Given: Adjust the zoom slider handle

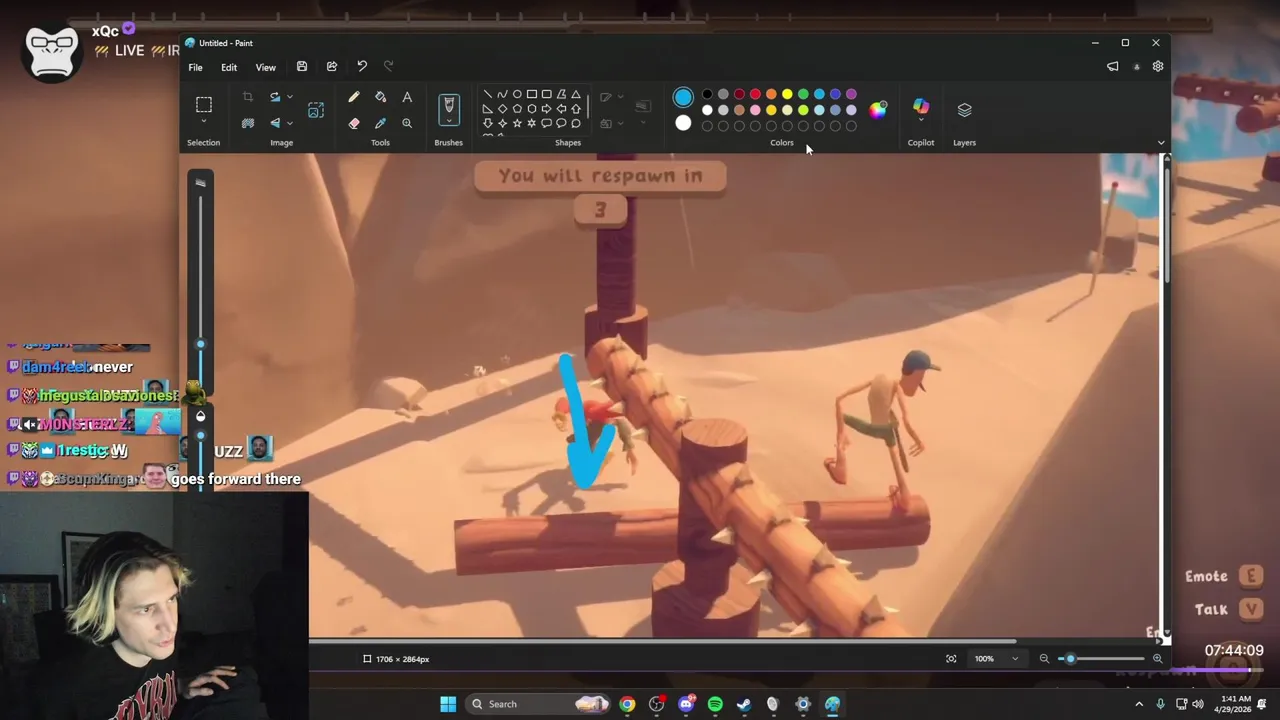Looking at the screenshot, I should [x=1070, y=659].
